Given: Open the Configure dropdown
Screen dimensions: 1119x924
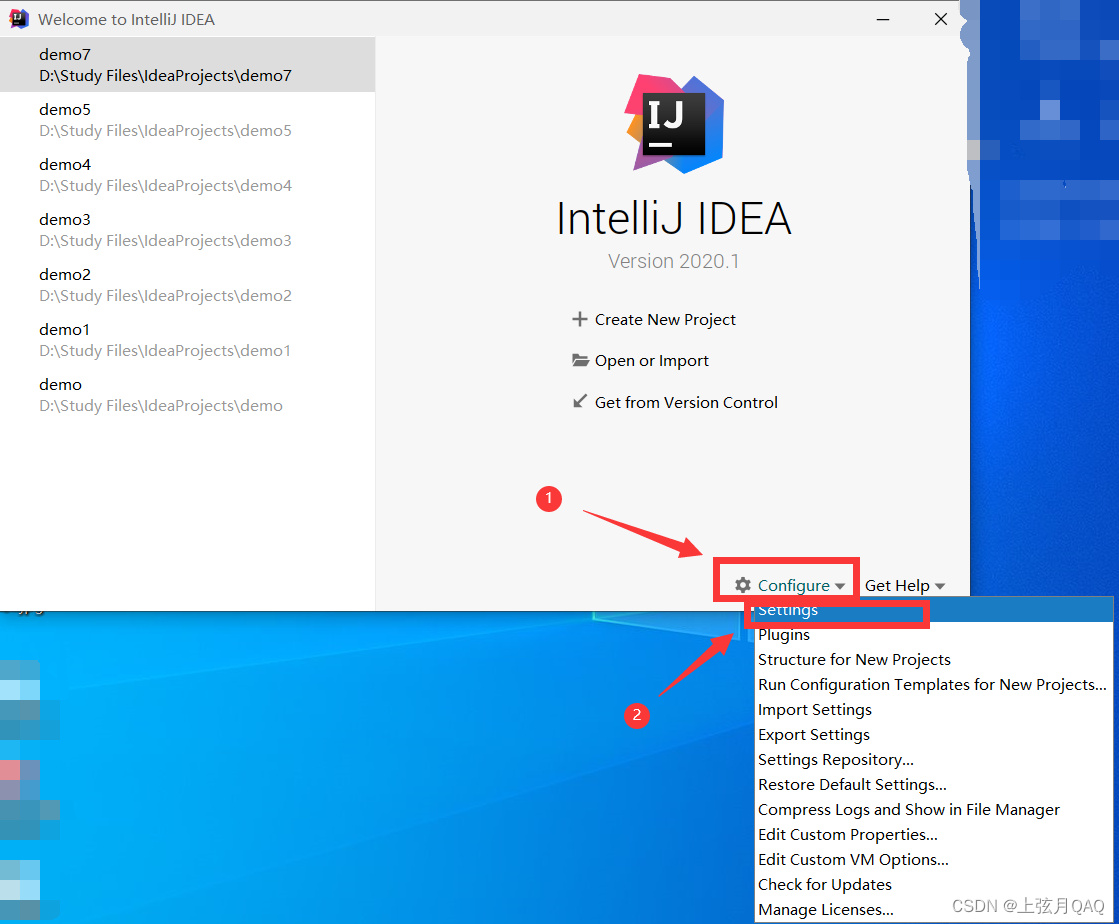Looking at the screenshot, I should [790, 585].
